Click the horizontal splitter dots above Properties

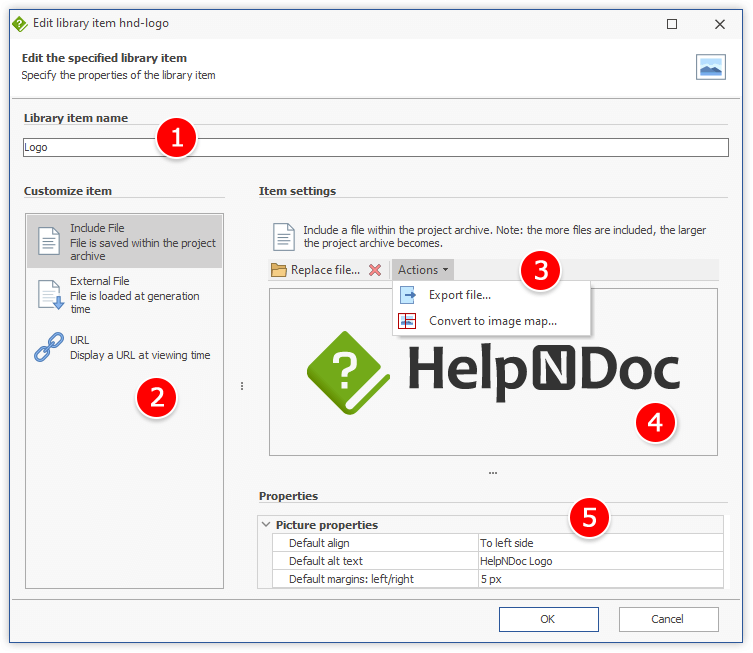(x=493, y=473)
